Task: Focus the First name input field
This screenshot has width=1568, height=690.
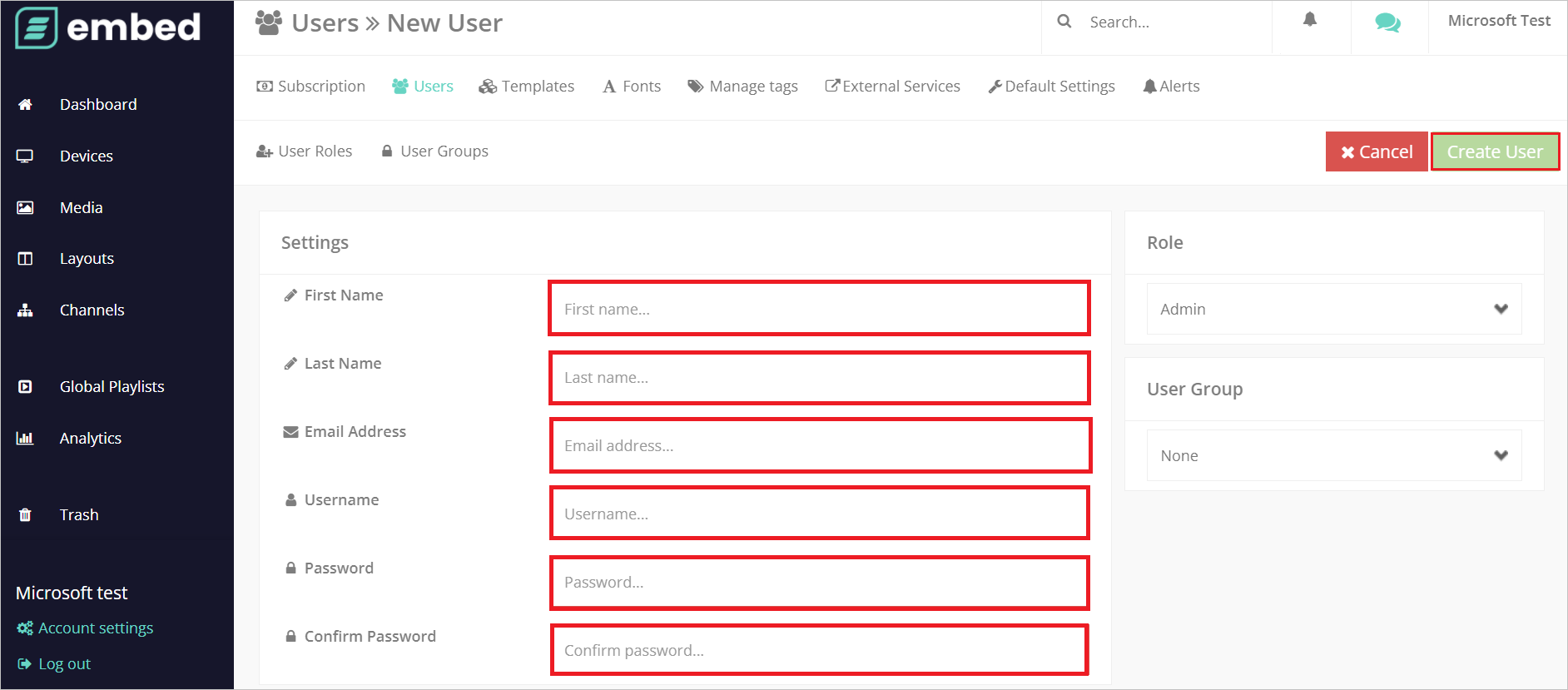Action: (x=820, y=309)
